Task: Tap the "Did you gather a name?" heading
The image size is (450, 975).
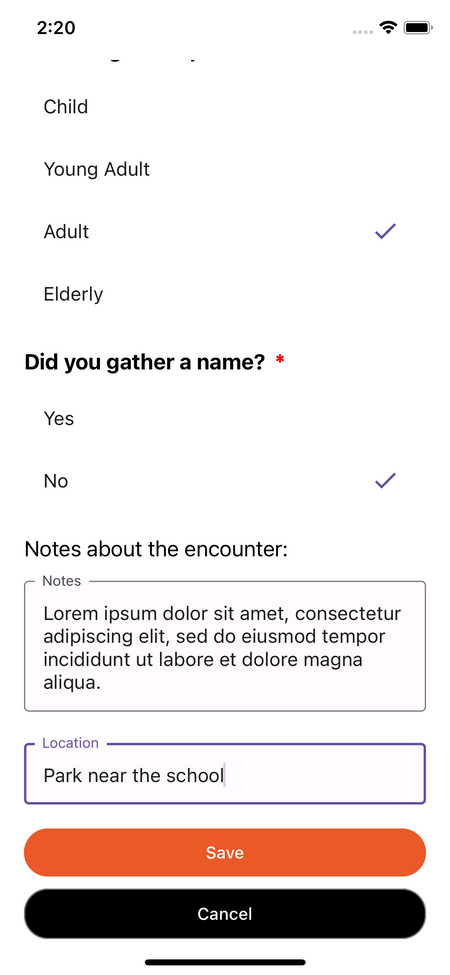Action: (145, 363)
